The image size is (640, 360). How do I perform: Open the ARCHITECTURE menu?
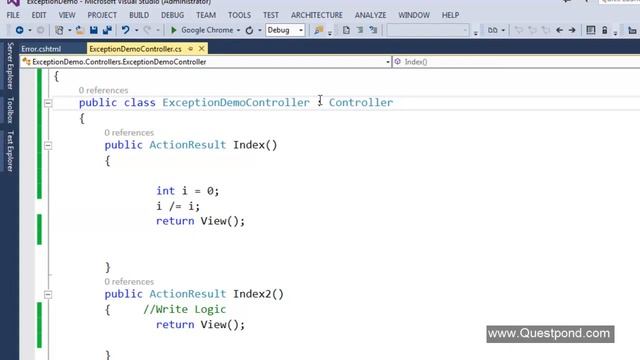(x=317, y=15)
